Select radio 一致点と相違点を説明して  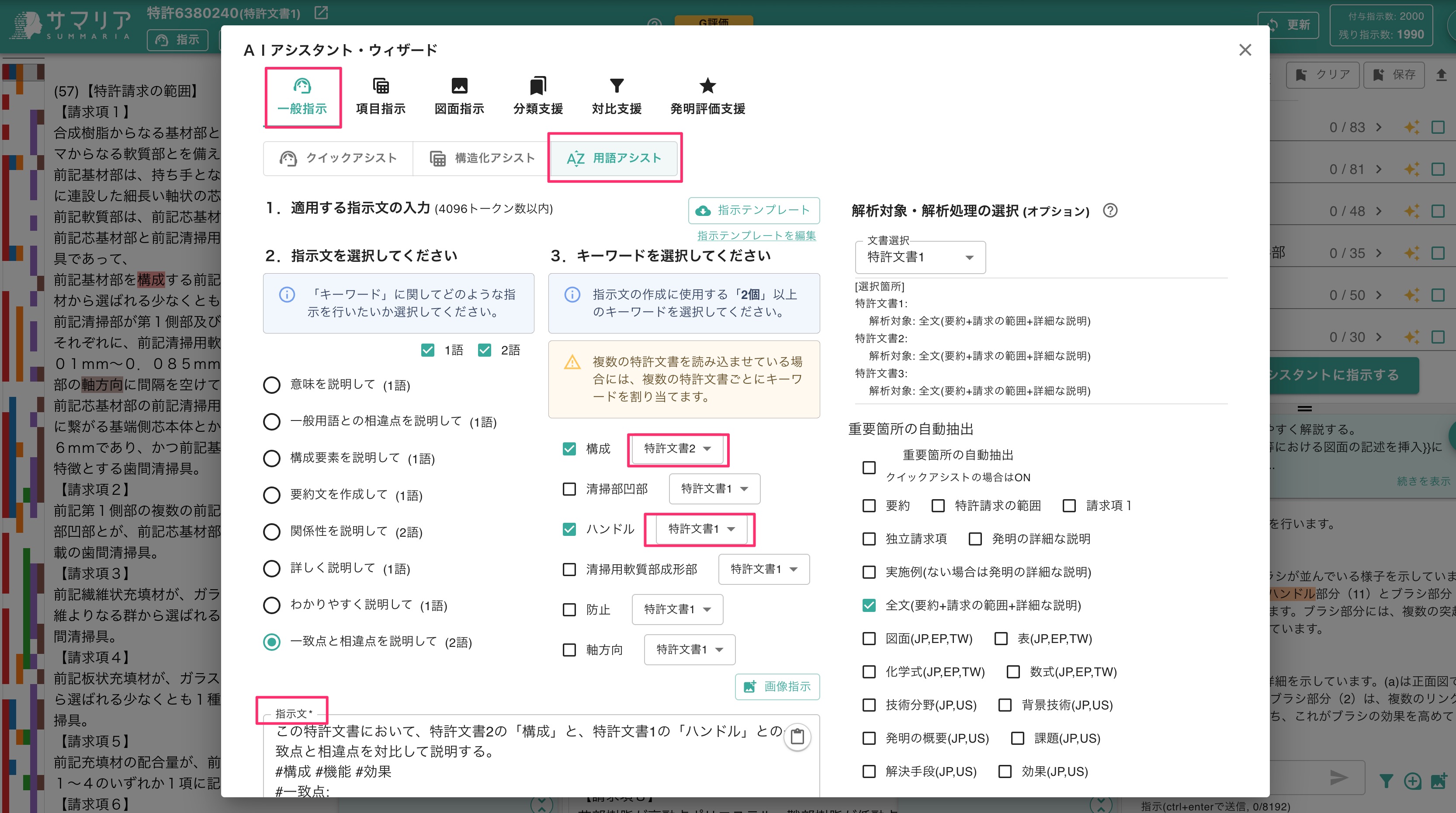click(x=272, y=642)
